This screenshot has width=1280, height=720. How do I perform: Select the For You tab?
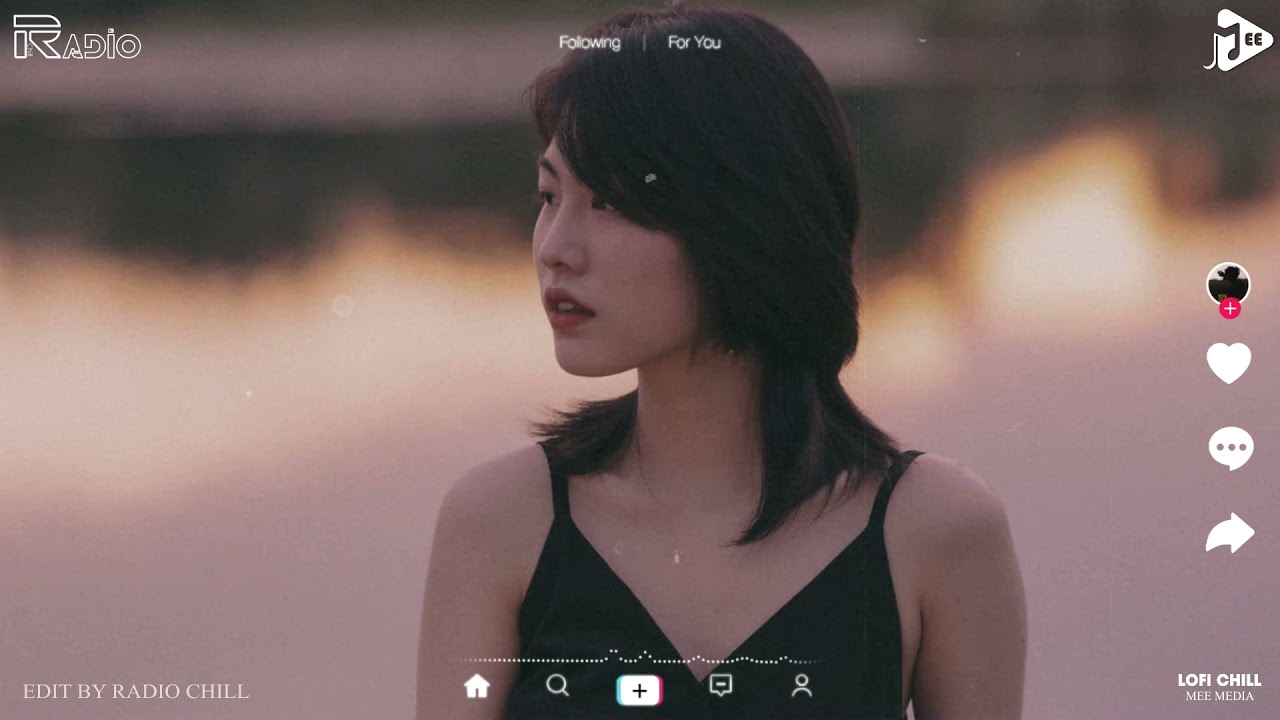694,43
